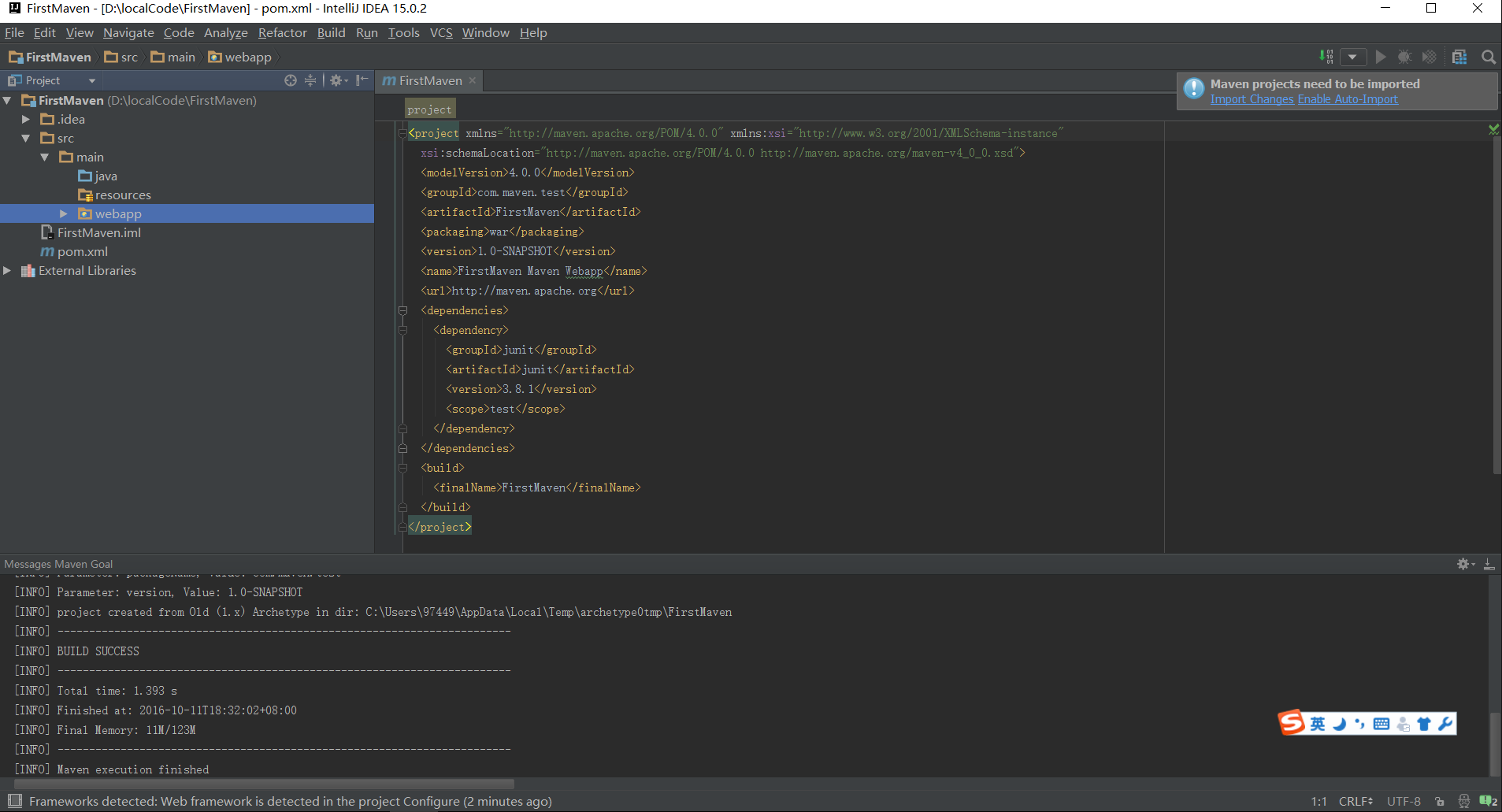
Task: Toggle Sogou half-moon width mode
Action: (x=1339, y=724)
